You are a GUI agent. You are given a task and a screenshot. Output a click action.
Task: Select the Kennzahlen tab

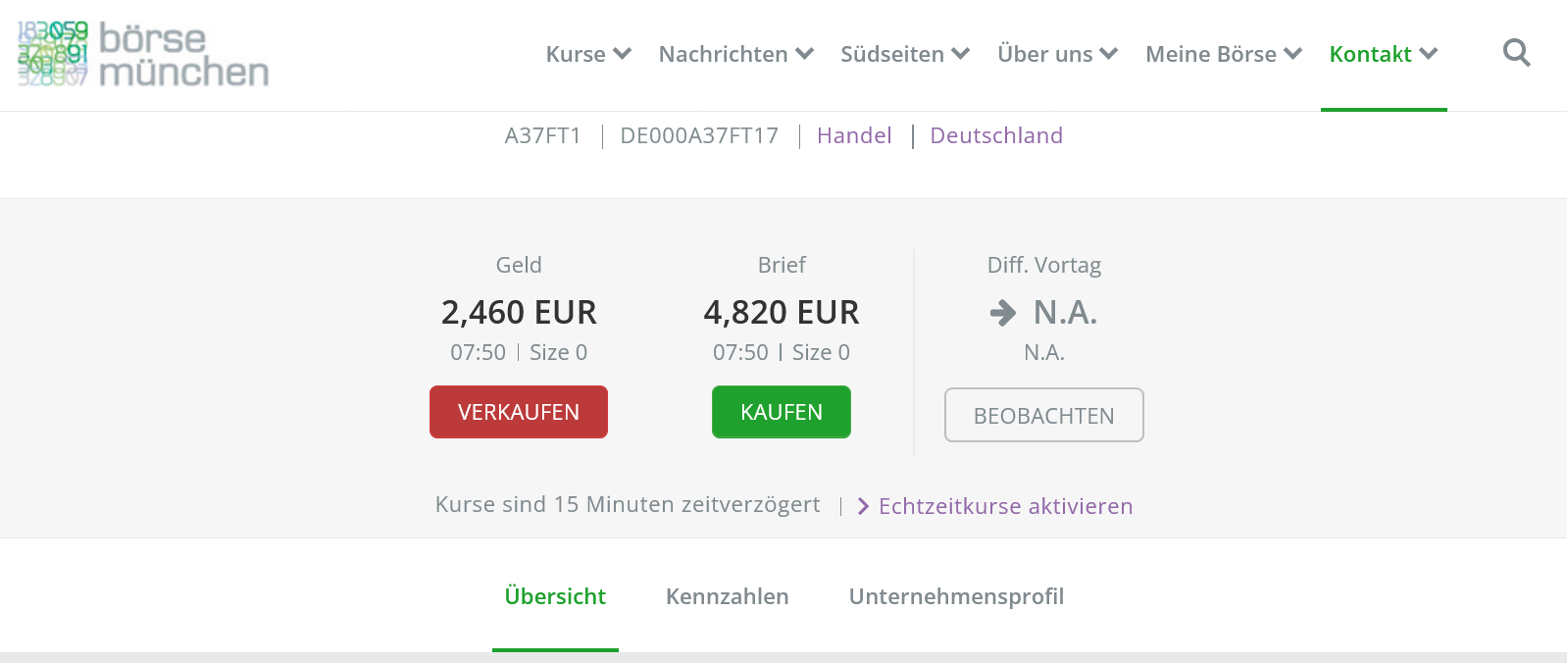coord(727,596)
